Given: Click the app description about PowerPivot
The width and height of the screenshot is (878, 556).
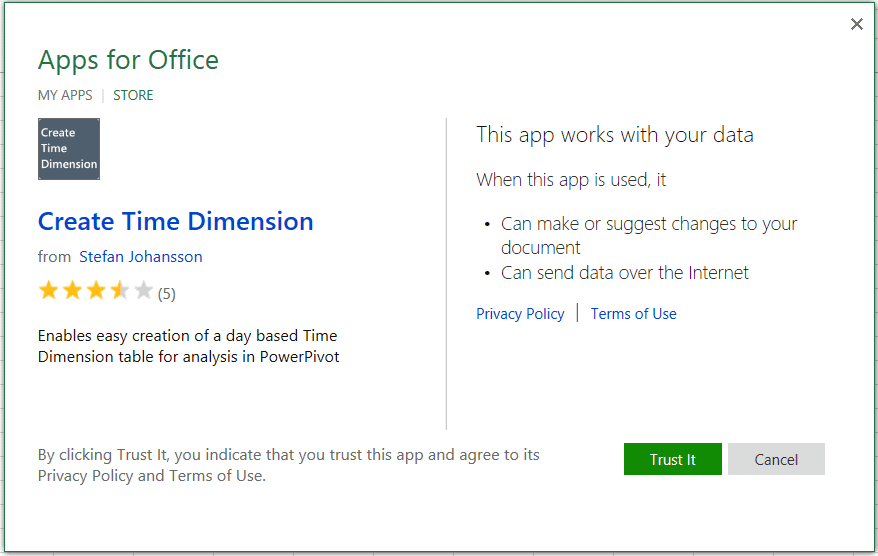Looking at the screenshot, I should click(188, 346).
